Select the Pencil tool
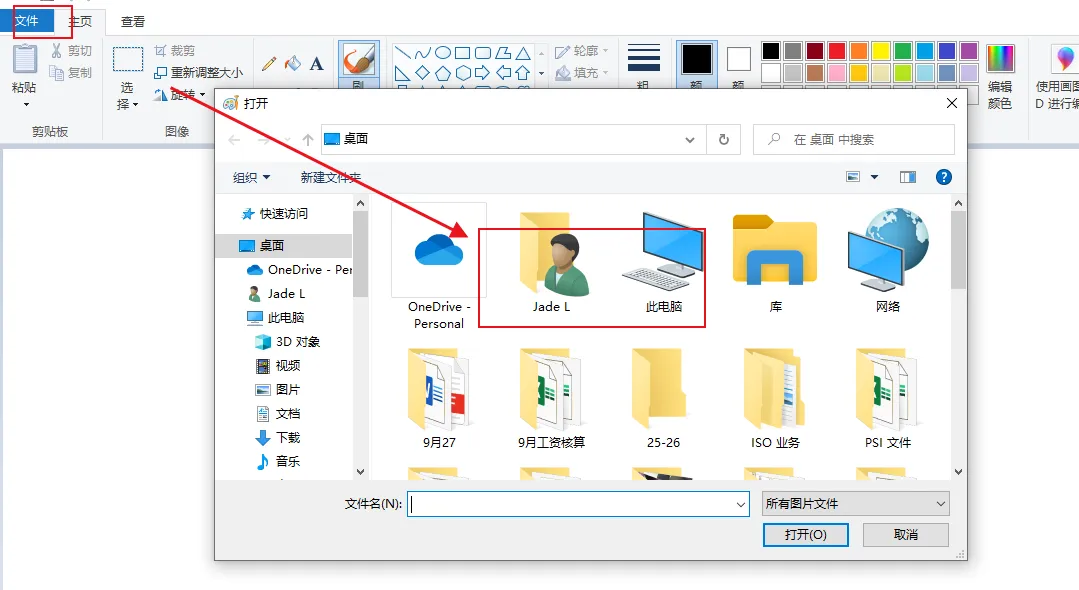Screen dimensions: 1079x590 pos(269,63)
